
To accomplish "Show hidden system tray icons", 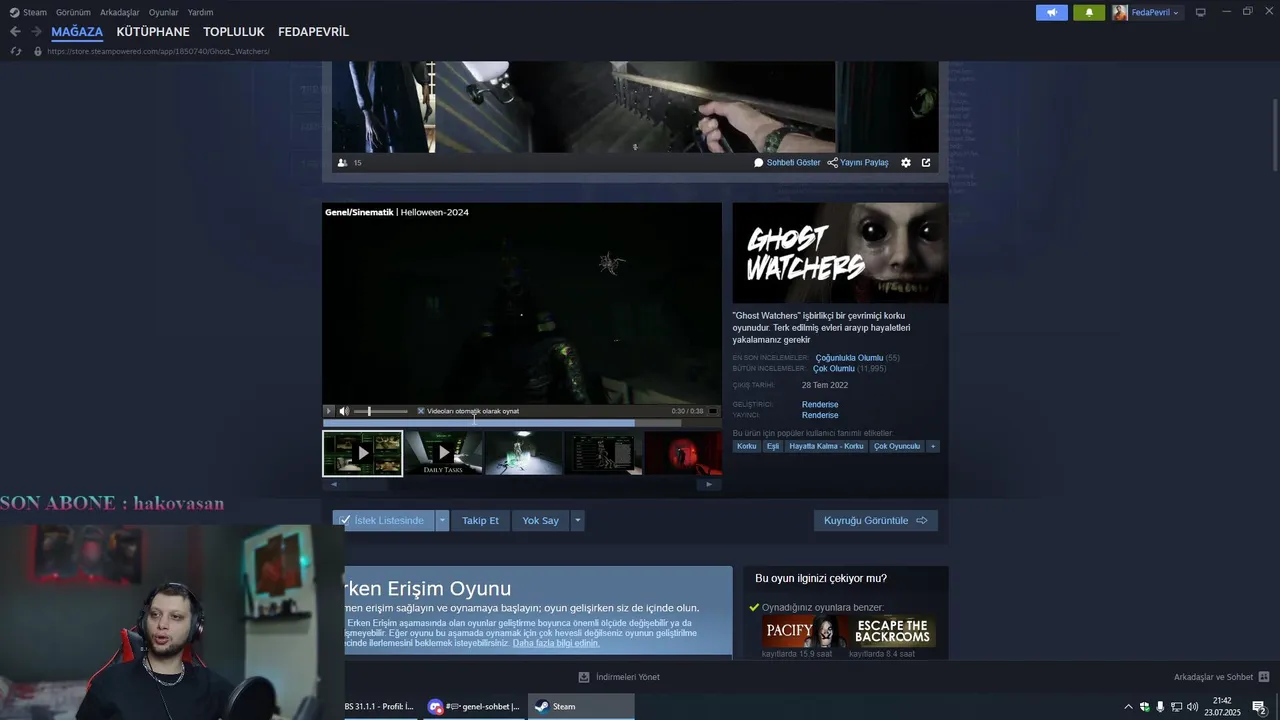I will point(1129,707).
